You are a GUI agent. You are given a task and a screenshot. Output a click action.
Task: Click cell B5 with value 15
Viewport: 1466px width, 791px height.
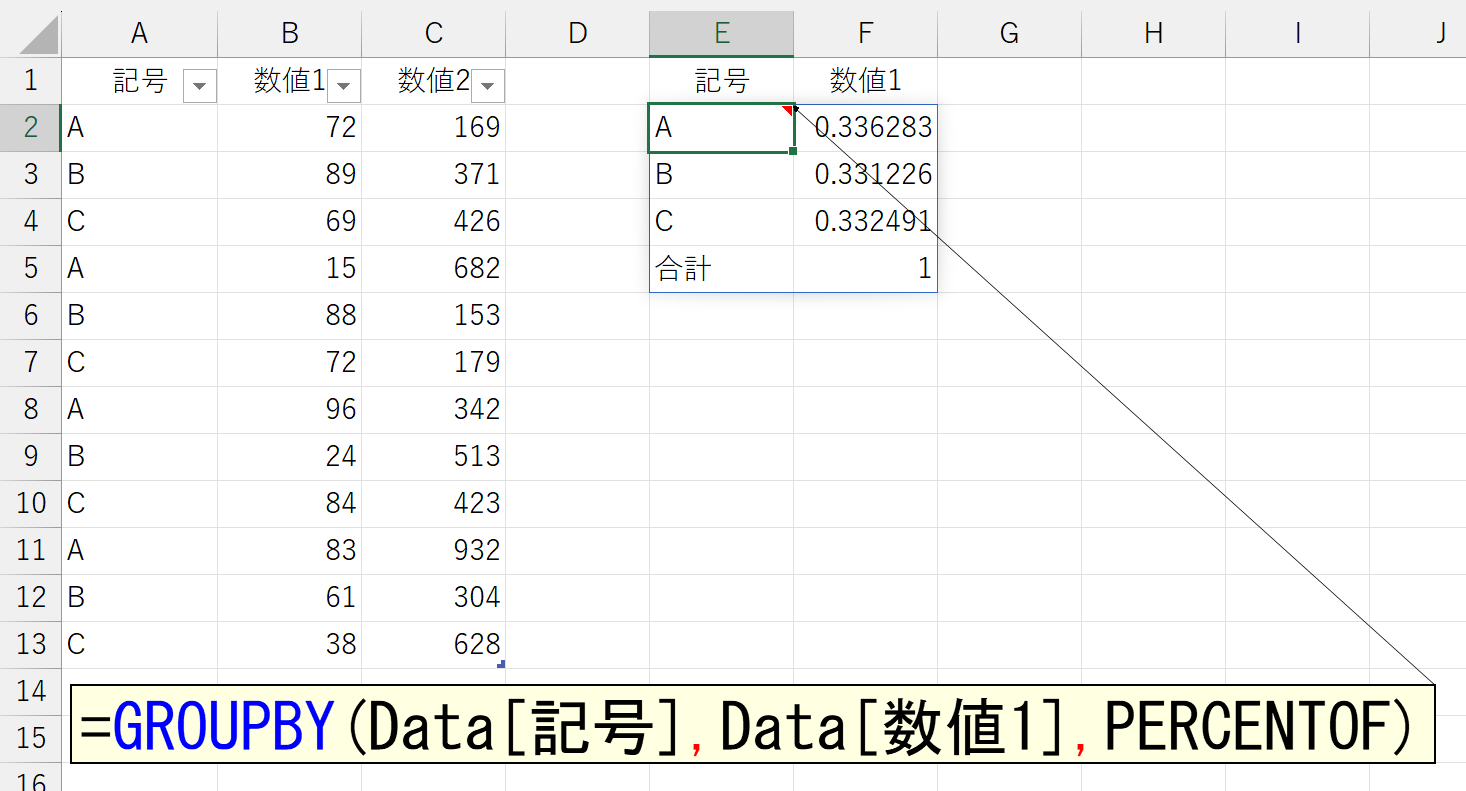point(290,269)
